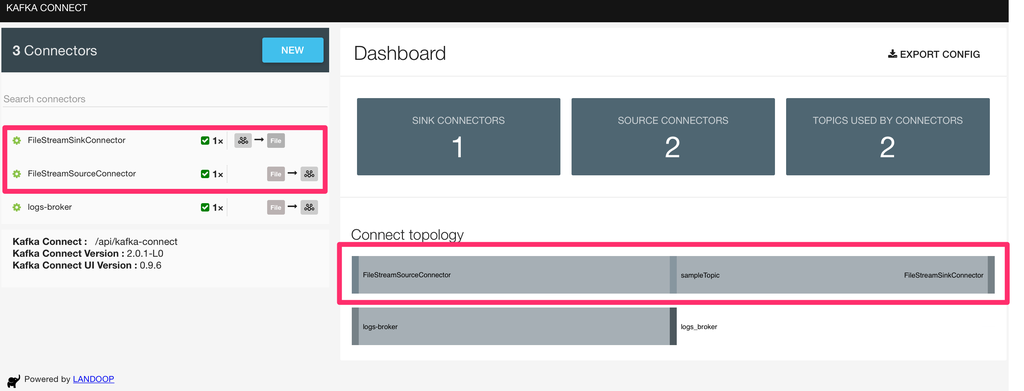
Task: Click the /api/kafka-connect path text
Action: coord(136,242)
